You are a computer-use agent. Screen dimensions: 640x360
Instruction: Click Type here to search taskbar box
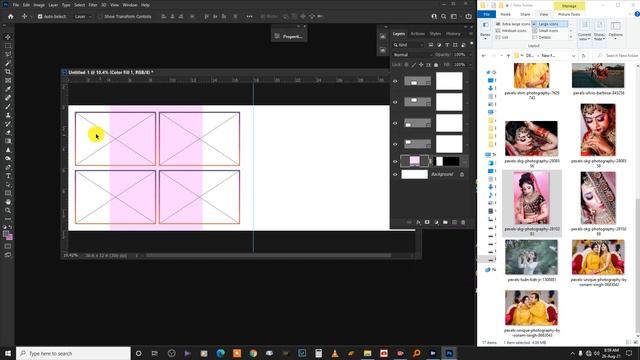(73, 353)
